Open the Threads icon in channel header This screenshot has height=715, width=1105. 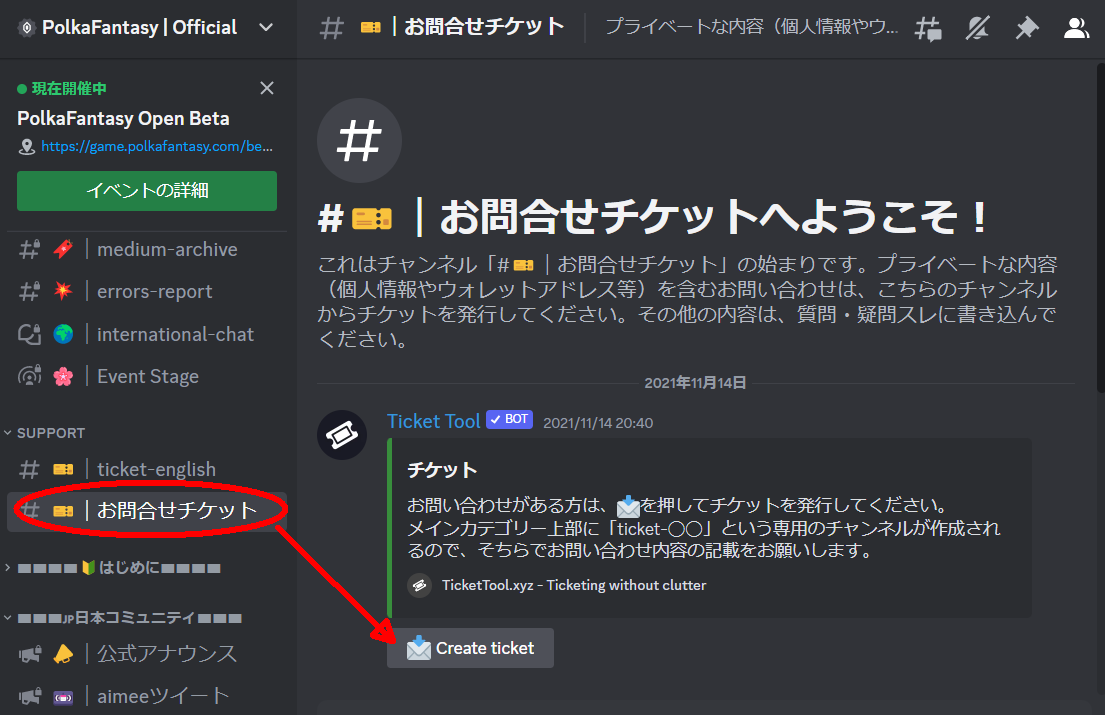tap(928, 28)
